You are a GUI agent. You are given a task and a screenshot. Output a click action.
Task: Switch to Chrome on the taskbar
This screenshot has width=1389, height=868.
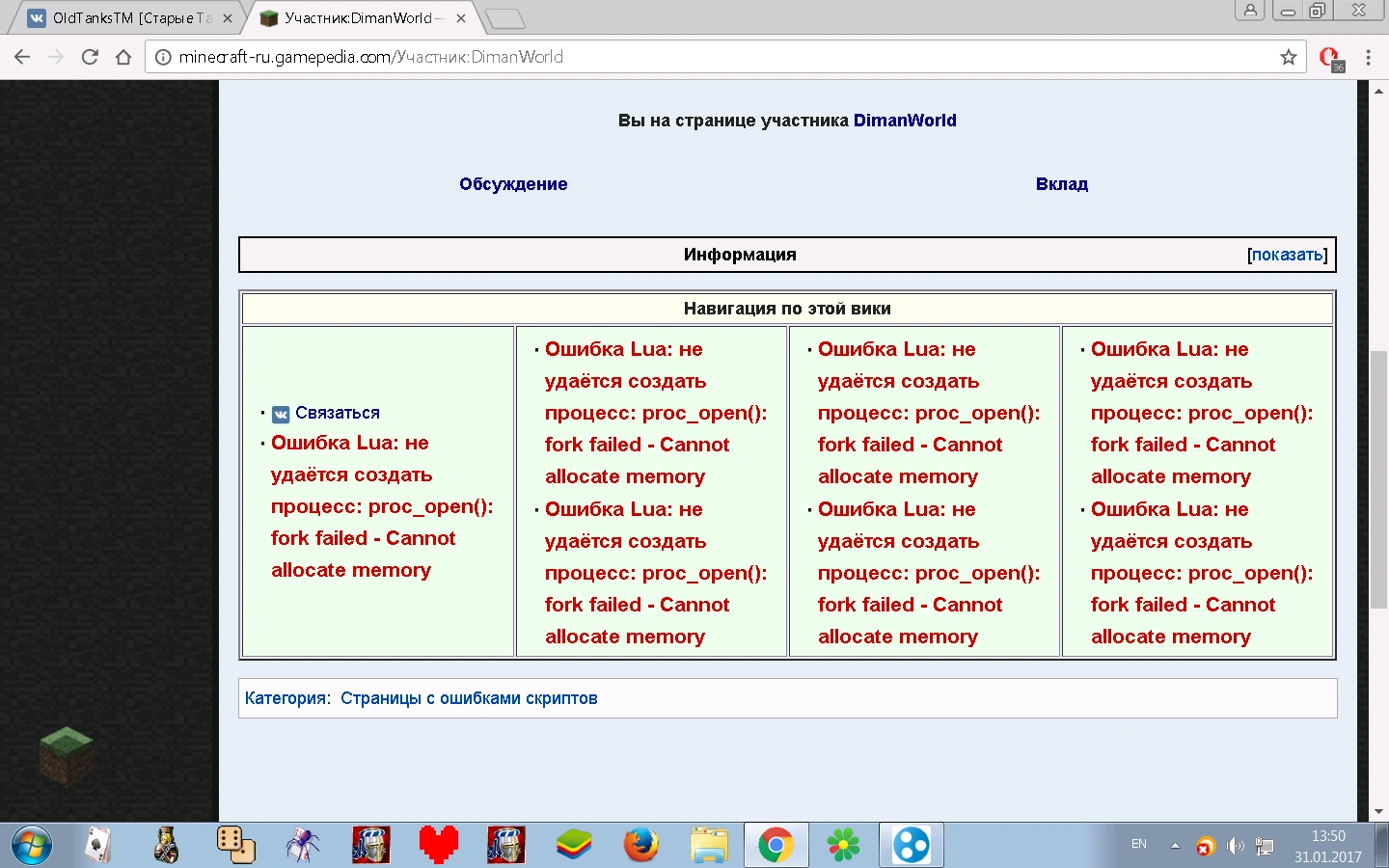(776, 846)
